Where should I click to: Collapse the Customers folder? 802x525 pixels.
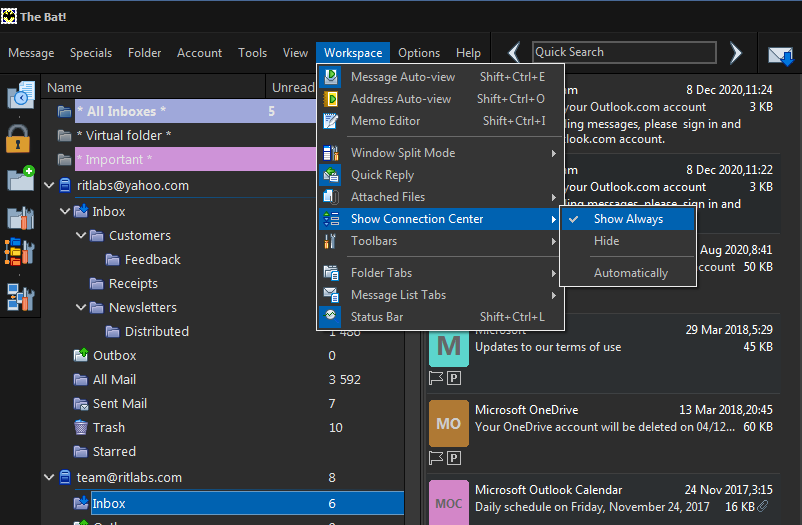coord(81,235)
